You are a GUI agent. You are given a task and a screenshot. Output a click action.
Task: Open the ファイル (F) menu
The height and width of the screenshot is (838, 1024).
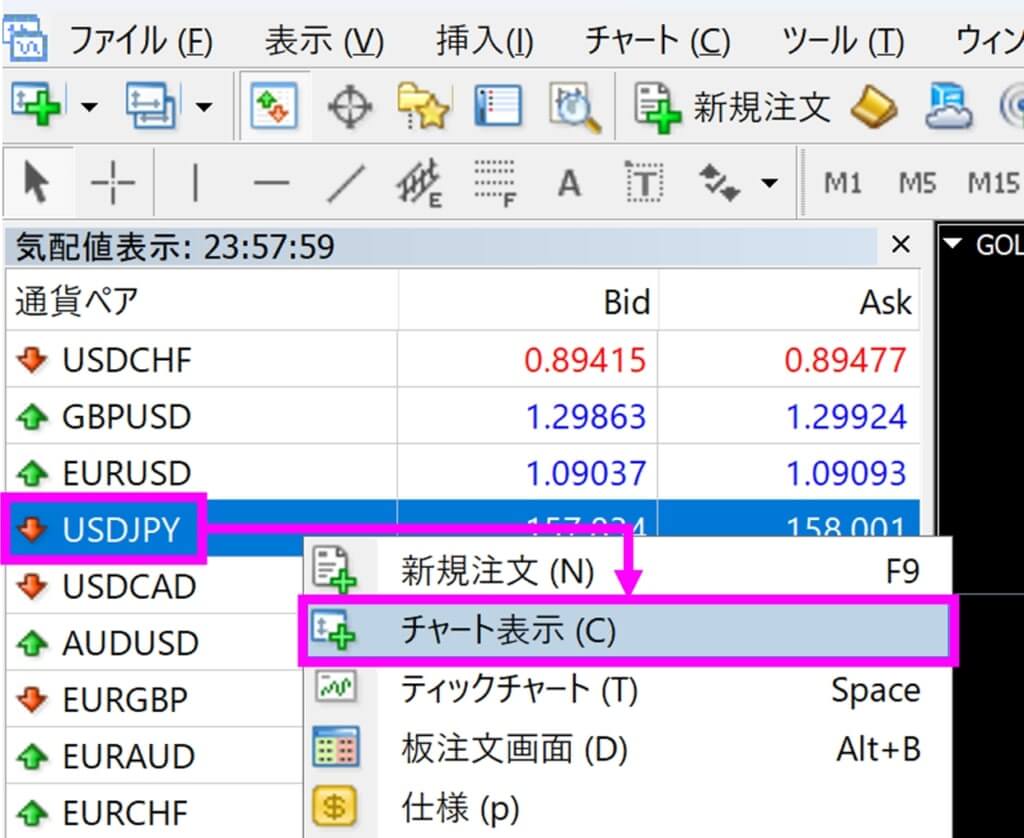click(x=141, y=41)
